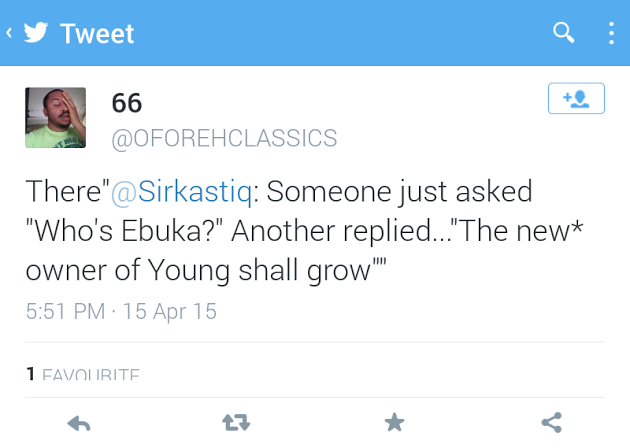Reply to this tweet
The width and height of the screenshot is (630, 448).
[x=79, y=424]
